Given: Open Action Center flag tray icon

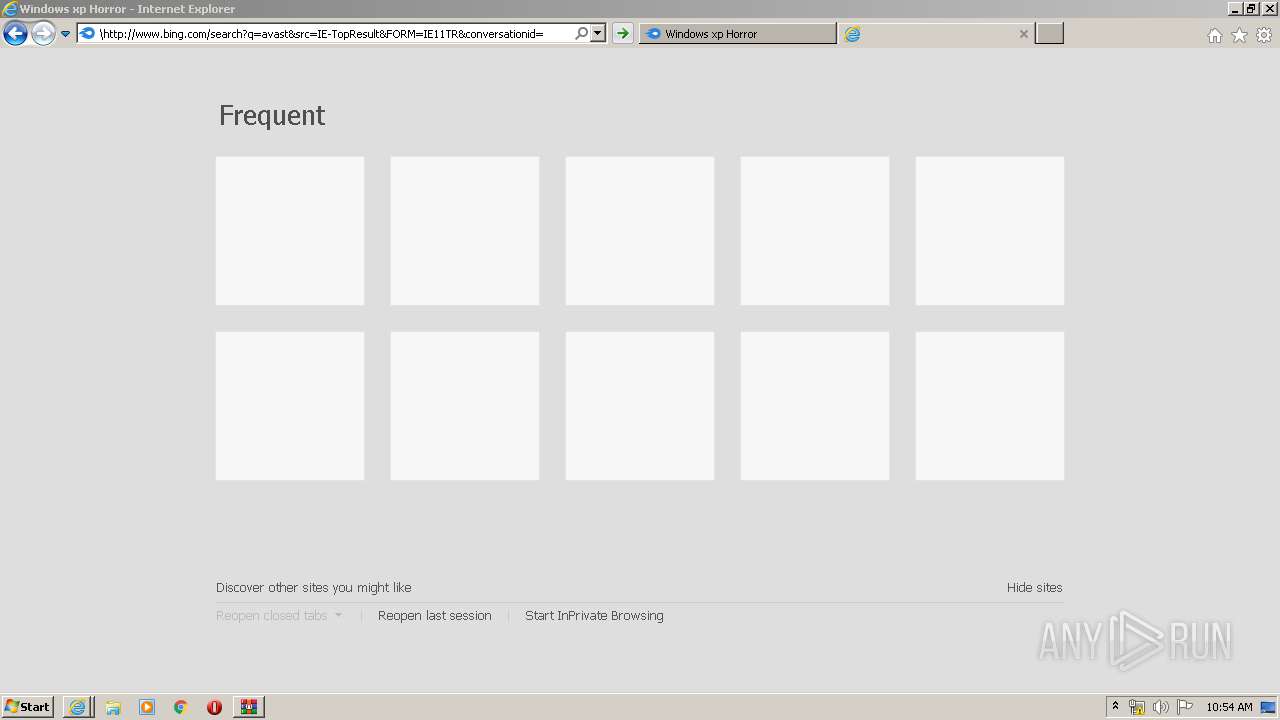Looking at the screenshot, I should [1185, 707].
